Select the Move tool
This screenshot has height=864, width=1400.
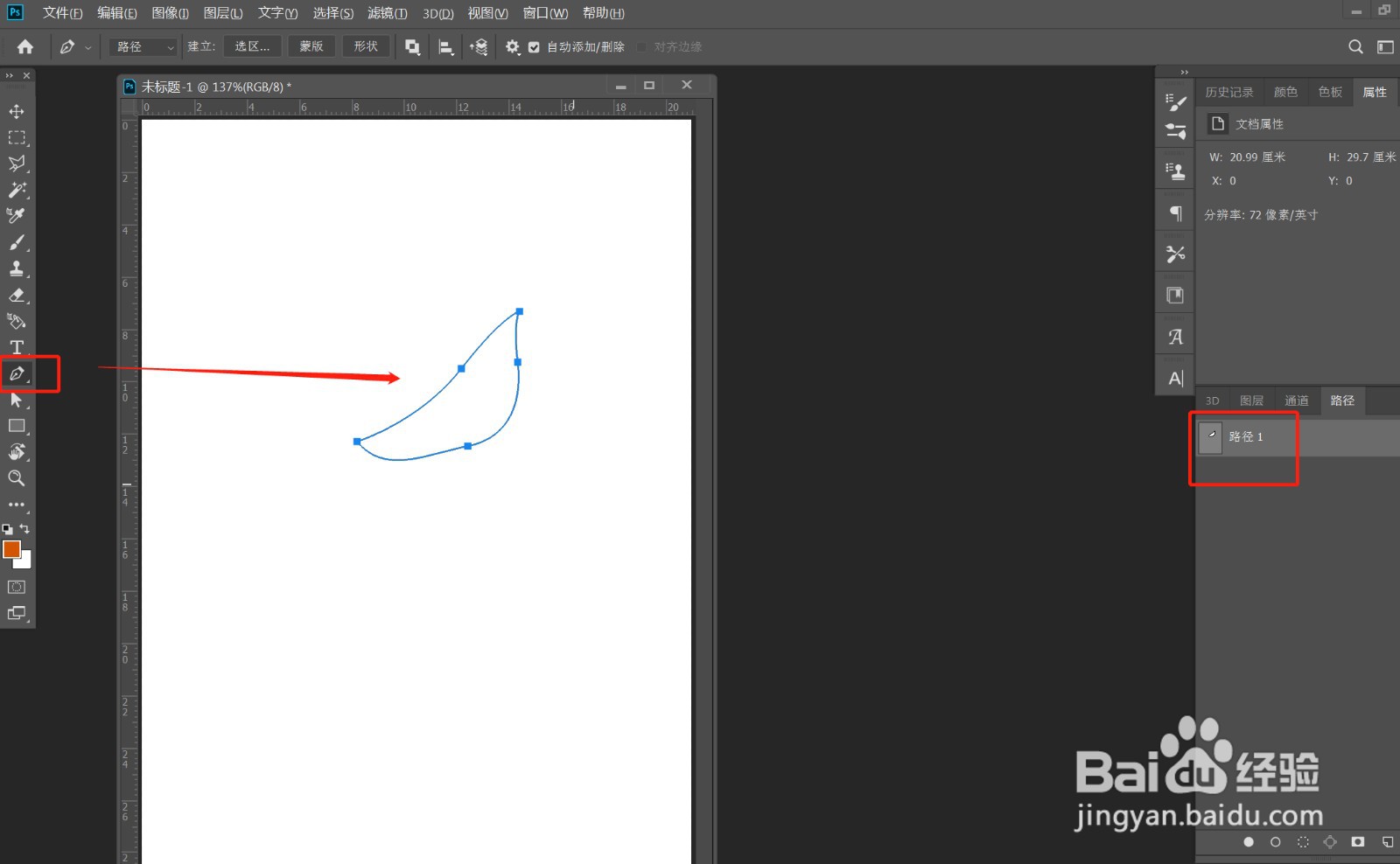[17, 111]
